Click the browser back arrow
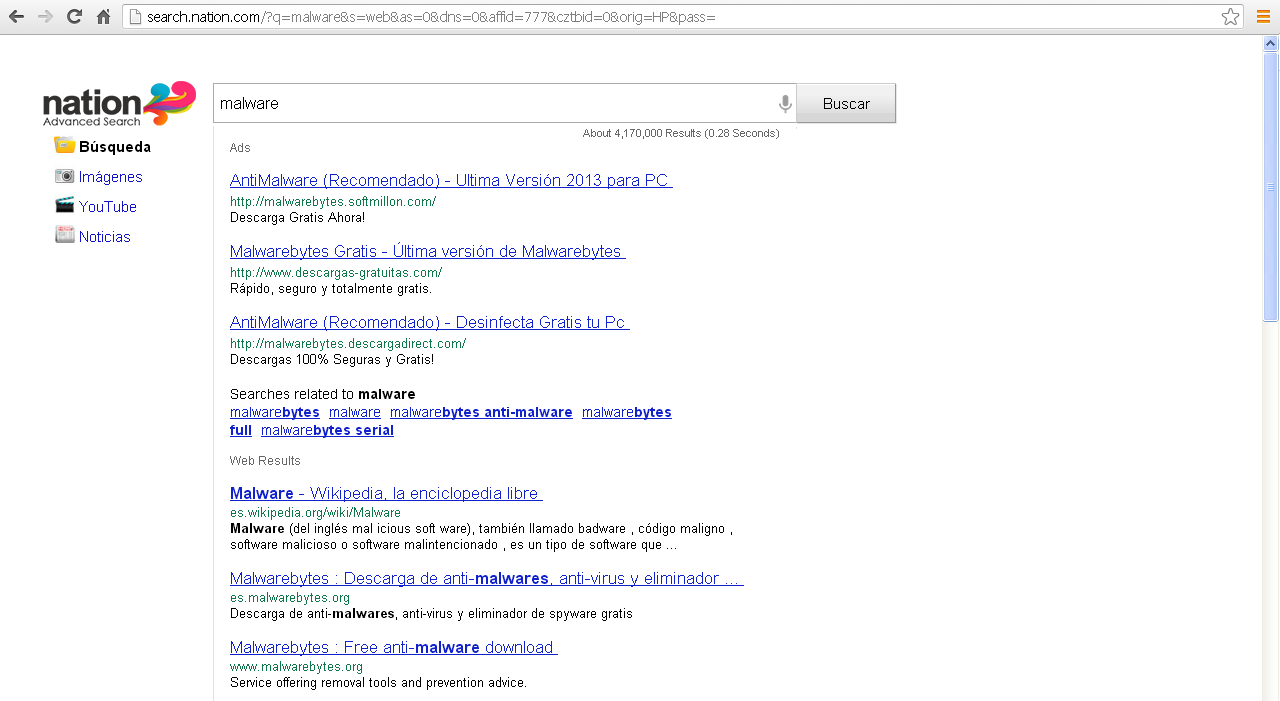 [16, 17]
